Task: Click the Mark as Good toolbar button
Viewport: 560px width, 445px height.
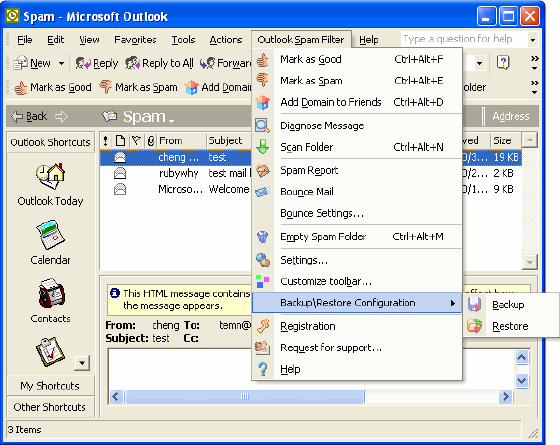Action: point(52,88)
